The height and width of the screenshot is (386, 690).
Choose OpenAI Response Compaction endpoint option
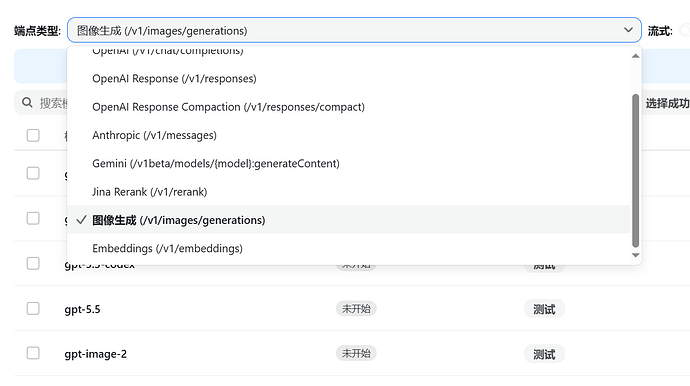pos(348,107)
